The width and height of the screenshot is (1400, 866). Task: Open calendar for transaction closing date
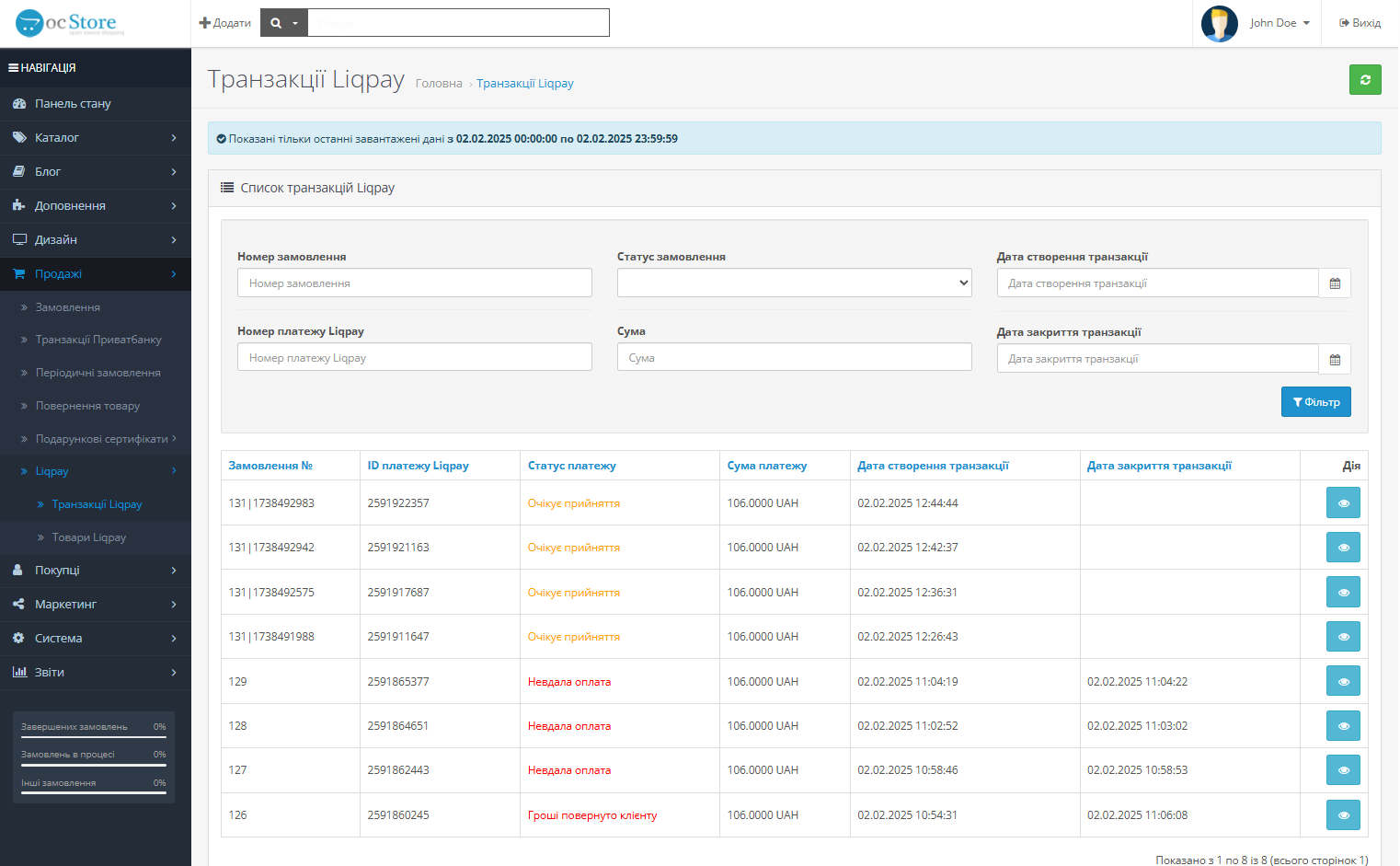[x=1335, y=360]
